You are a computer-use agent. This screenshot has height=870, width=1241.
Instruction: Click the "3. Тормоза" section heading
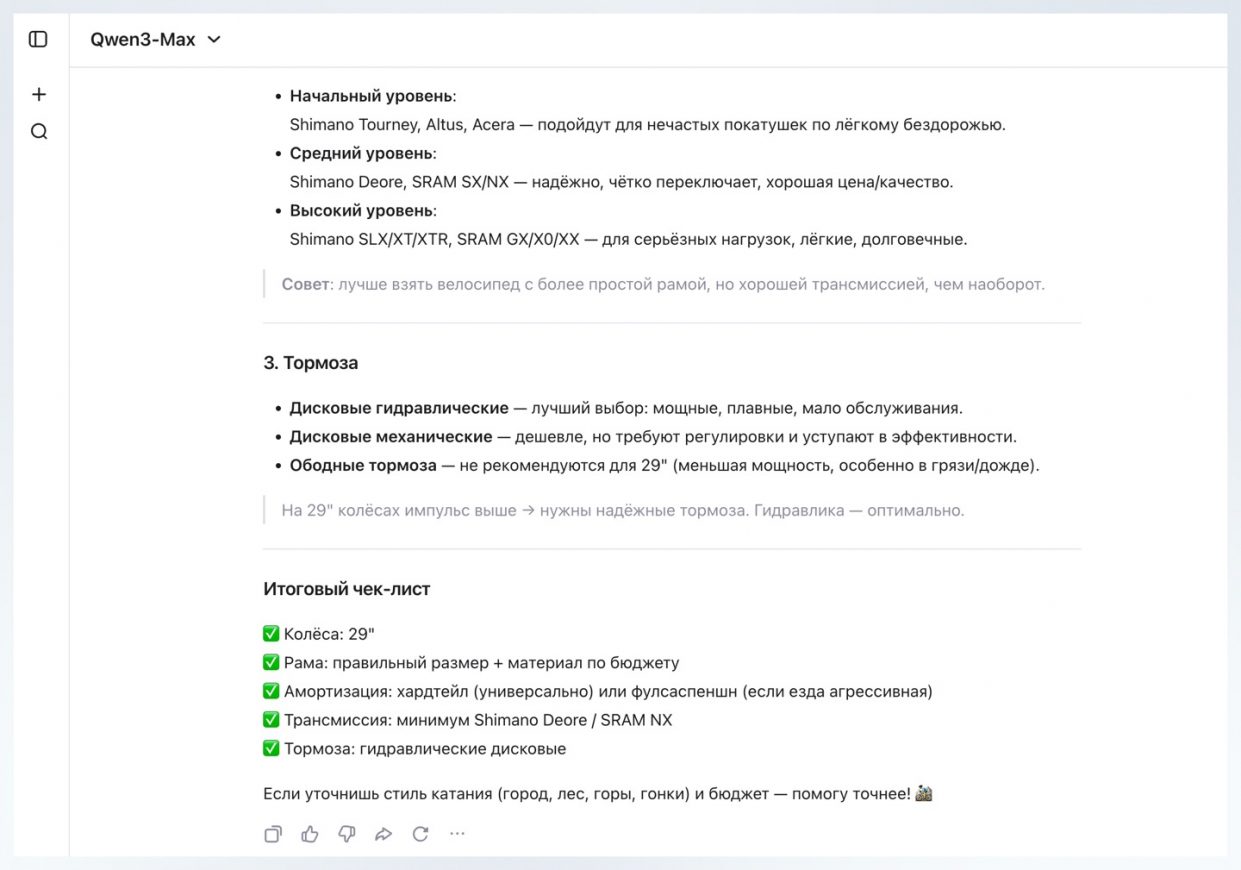point(310,363)
